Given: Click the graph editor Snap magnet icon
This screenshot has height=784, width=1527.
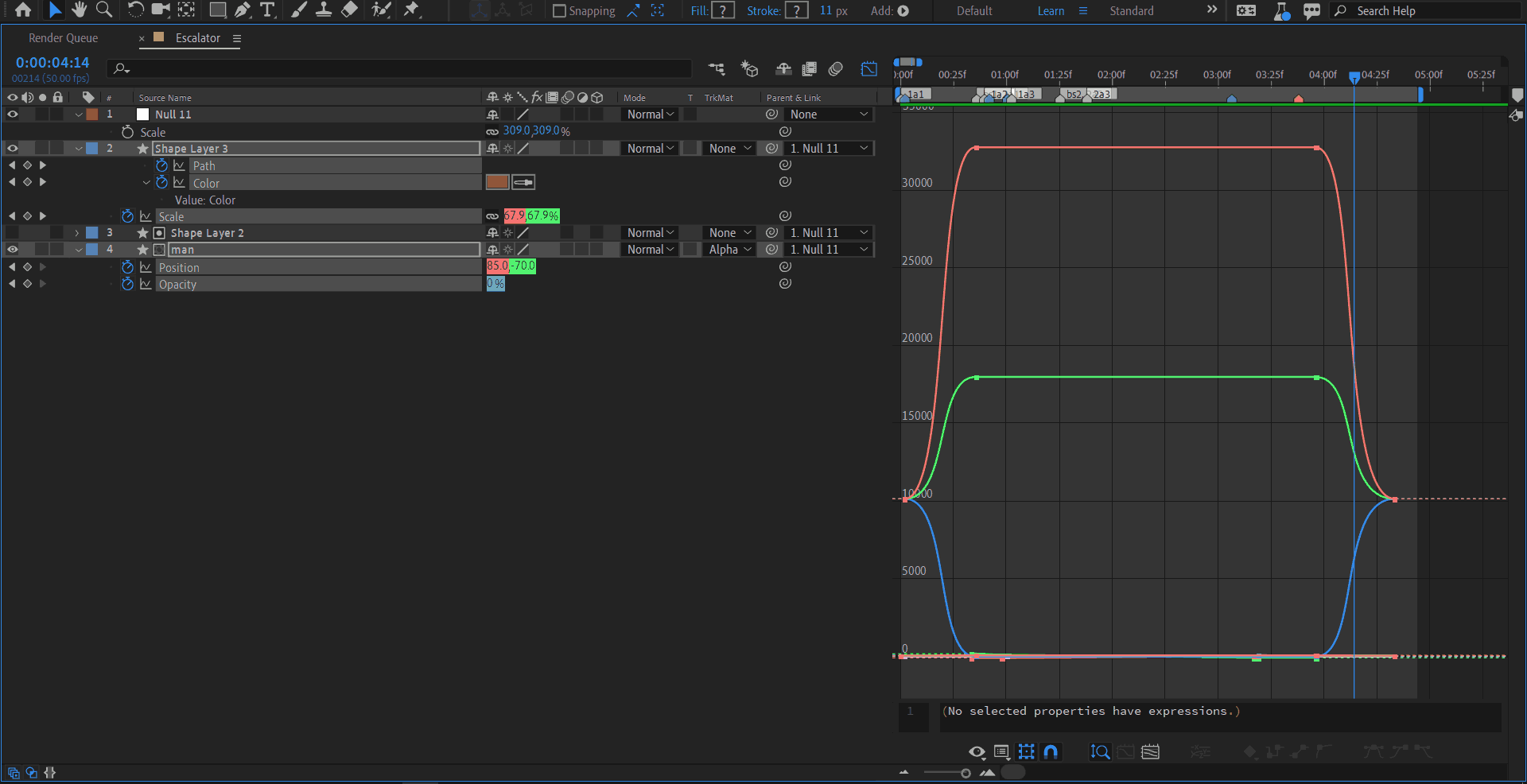Looking at the screenshot, I should 1051,751.
